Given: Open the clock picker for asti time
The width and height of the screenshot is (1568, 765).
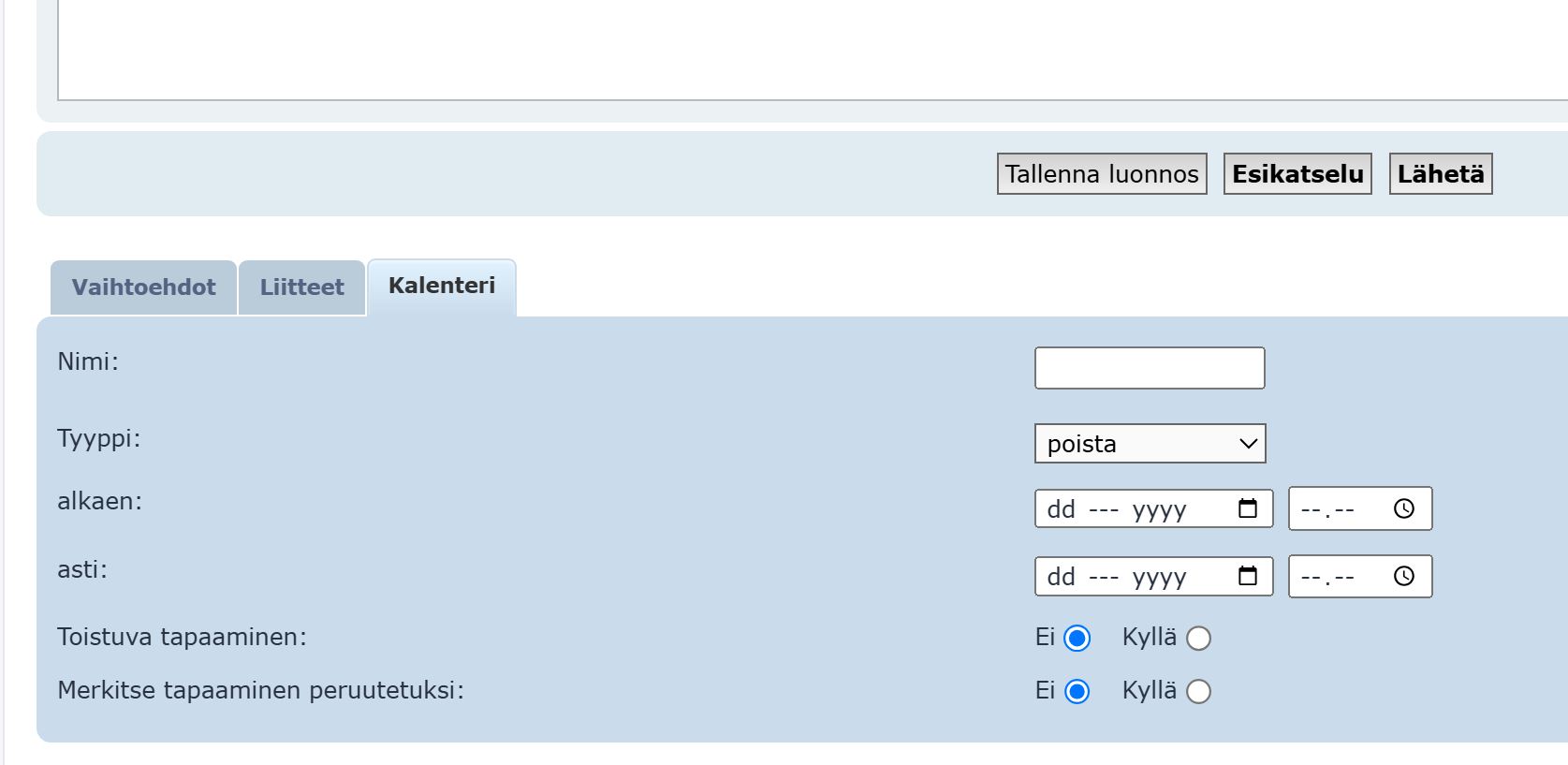Looking at the screenshot, I should 1403,576.
